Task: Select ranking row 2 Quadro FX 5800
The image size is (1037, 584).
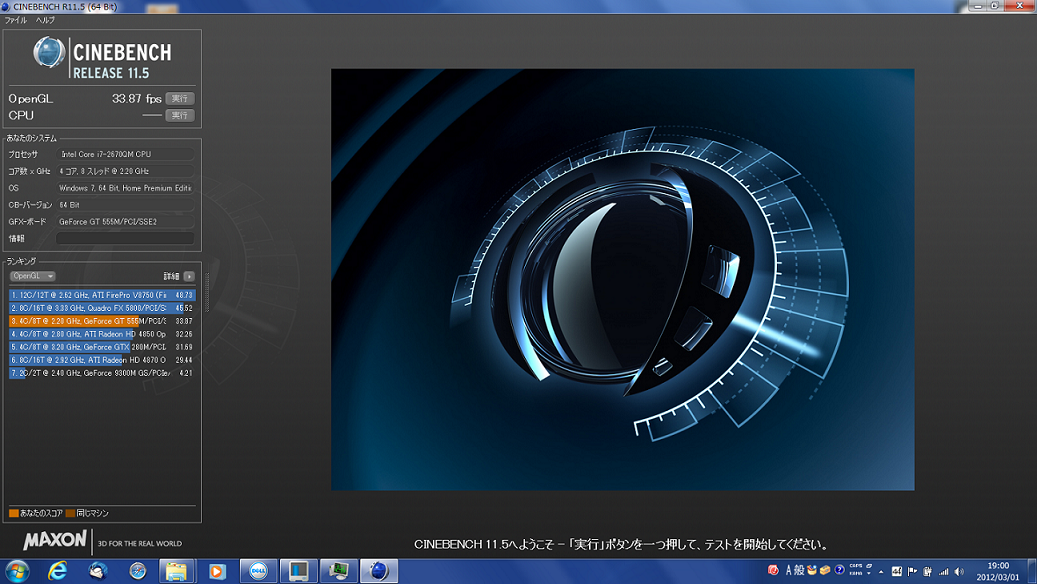Action: coord(102,308)
